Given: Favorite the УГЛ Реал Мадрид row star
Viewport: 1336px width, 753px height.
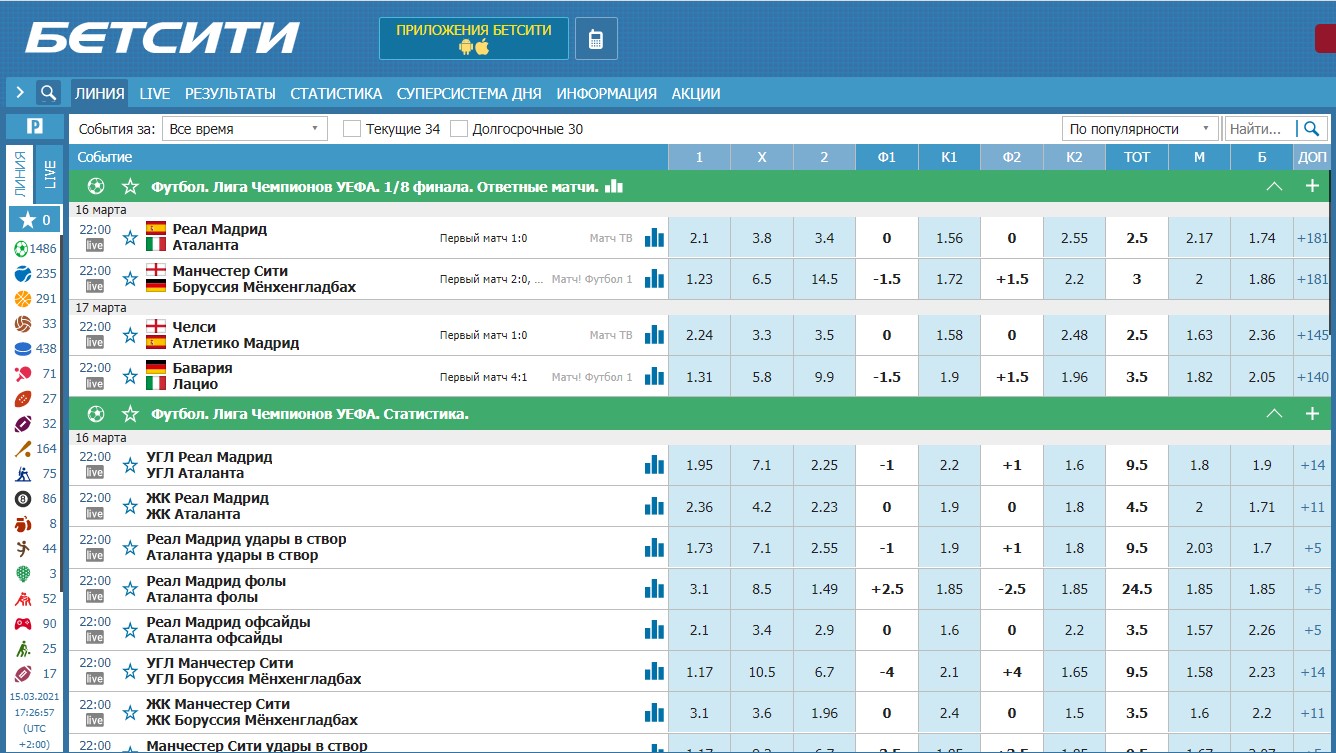Looking at the screenshot, I should [129, 465].
